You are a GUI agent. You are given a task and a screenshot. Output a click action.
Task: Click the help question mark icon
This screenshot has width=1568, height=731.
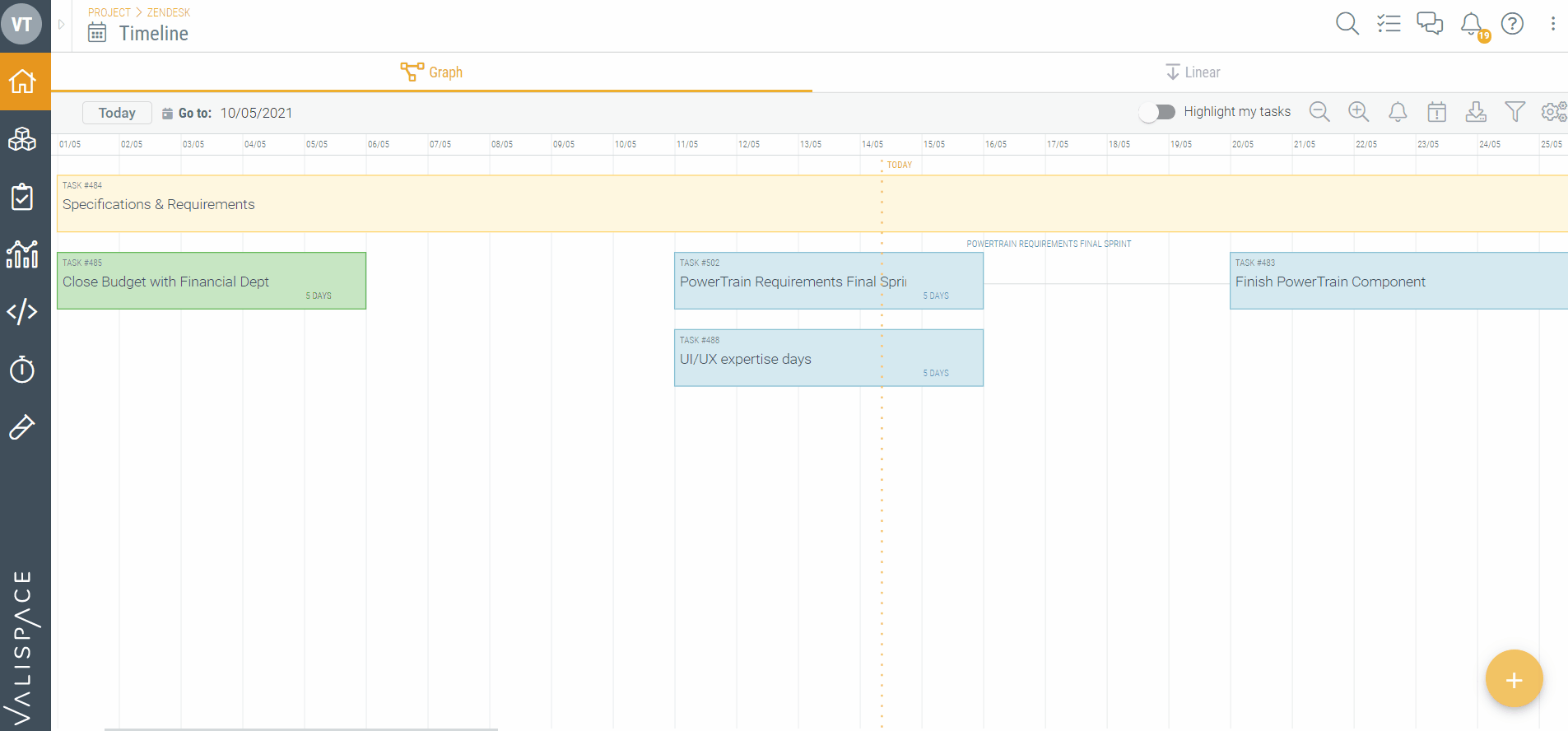1512,23
